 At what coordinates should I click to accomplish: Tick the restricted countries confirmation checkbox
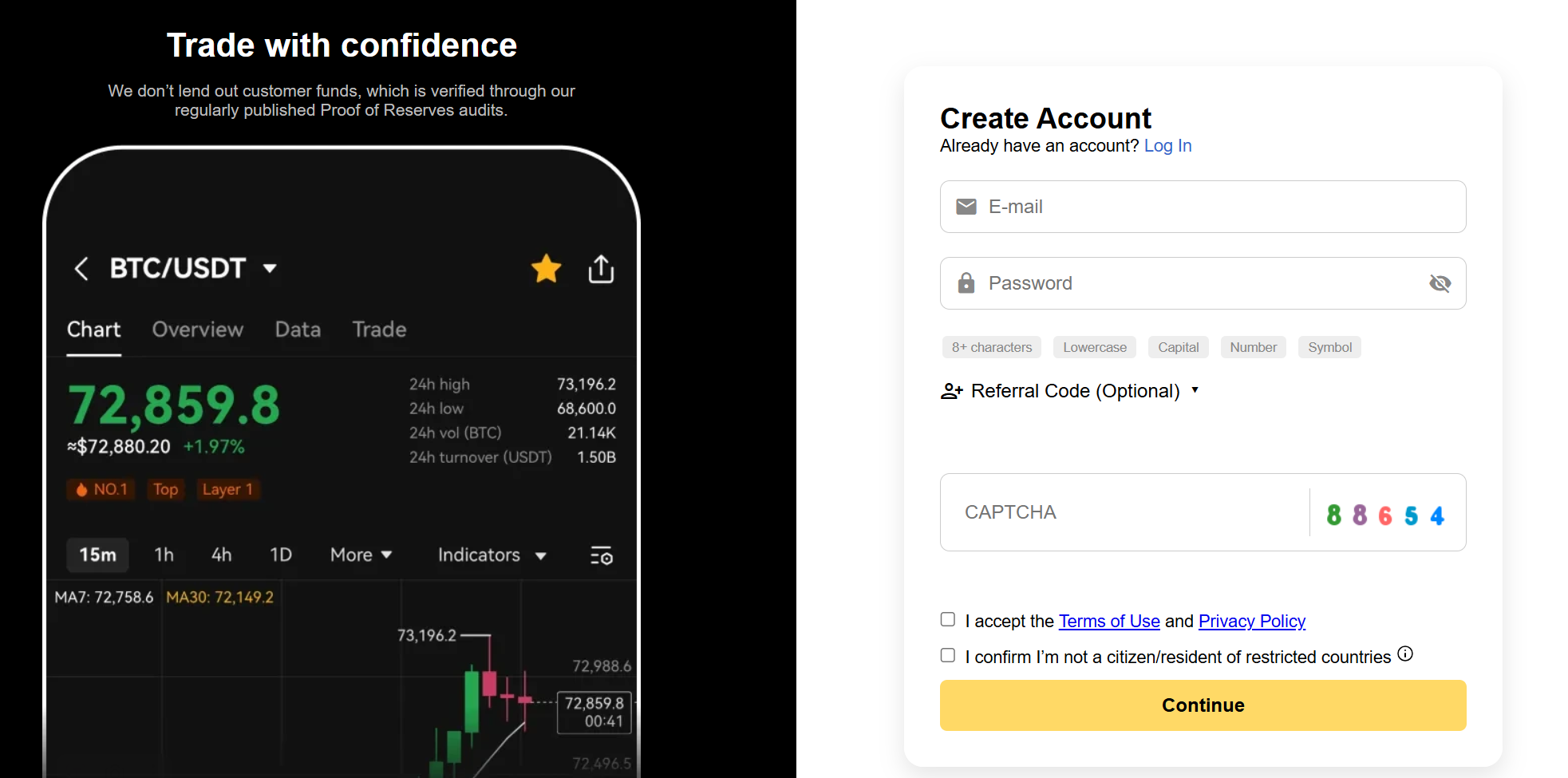pyautogui.click(x=948, y=656)
